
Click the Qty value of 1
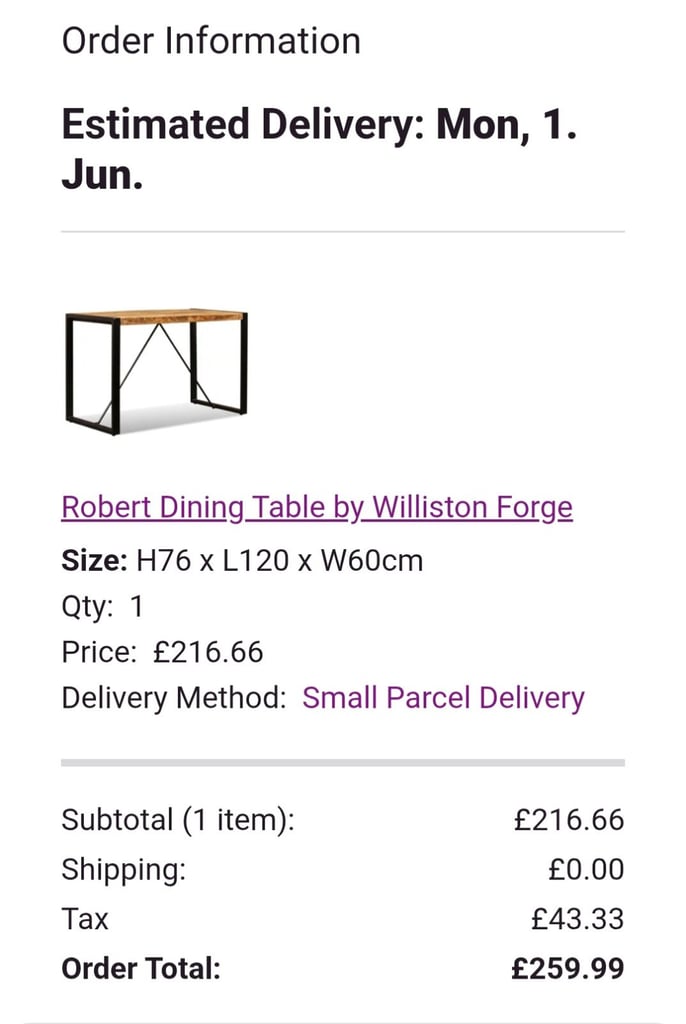[137, 607]
